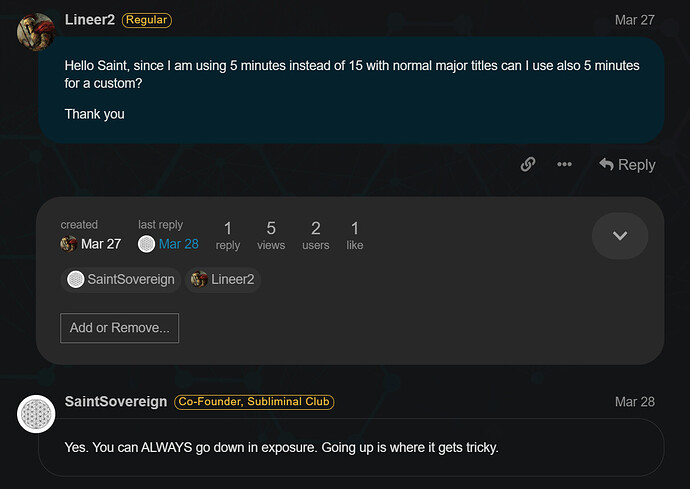The image size is (690, 489).
Task: Click the 1 reply count
Action: coord(228,235)
